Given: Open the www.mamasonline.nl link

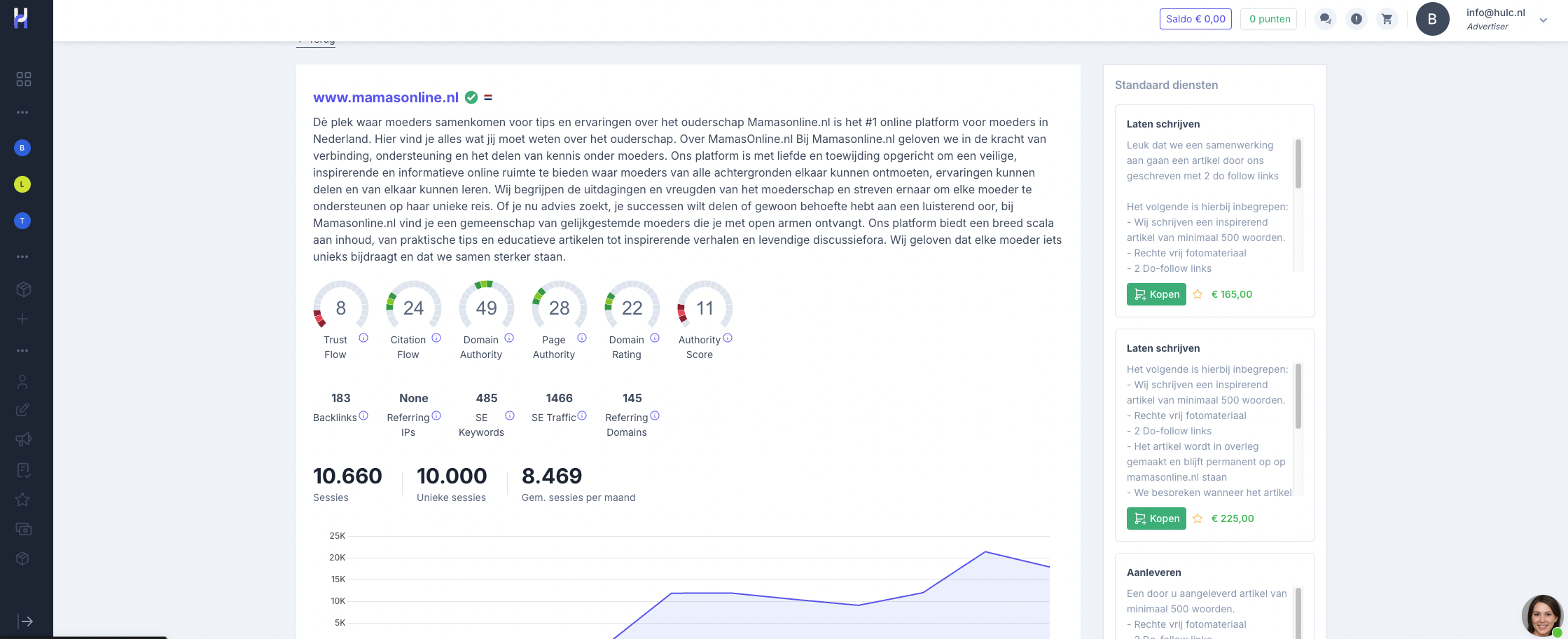Looking at the screenshot, I should [386, 97].
